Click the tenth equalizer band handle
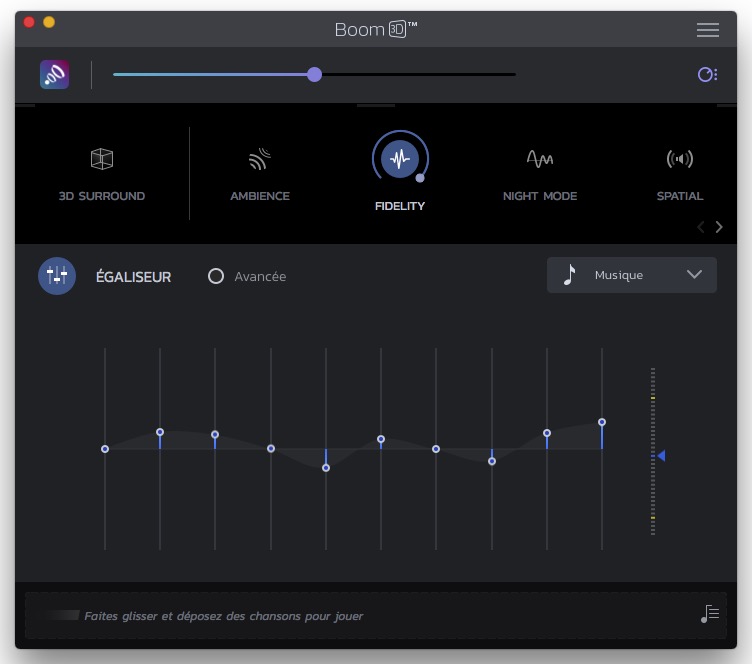 (602, 422)
